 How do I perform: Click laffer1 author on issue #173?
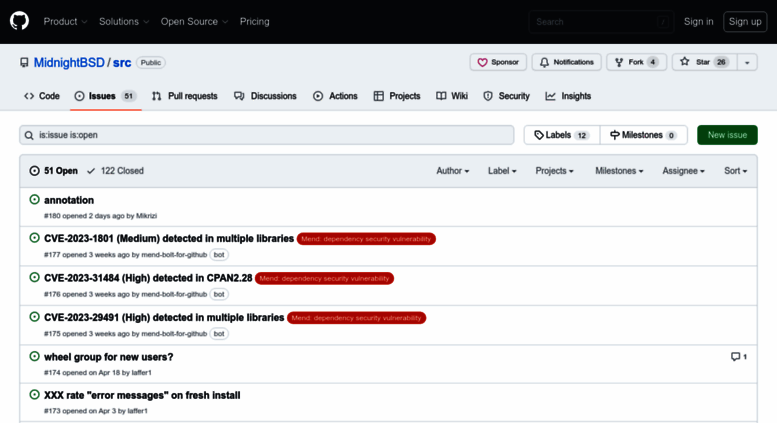[x=137, y=411]
